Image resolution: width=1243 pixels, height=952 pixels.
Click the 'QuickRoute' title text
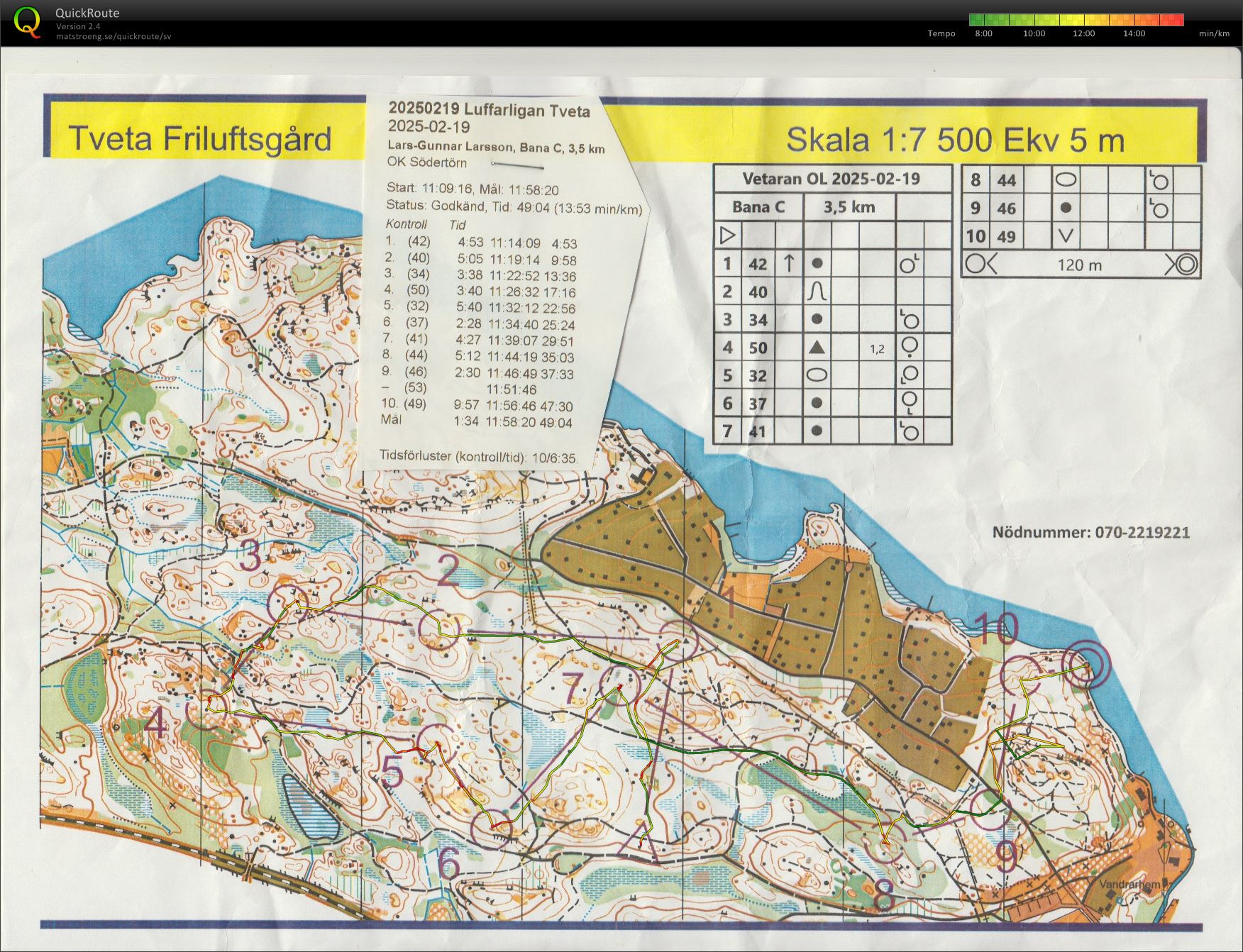pos(87,13)
